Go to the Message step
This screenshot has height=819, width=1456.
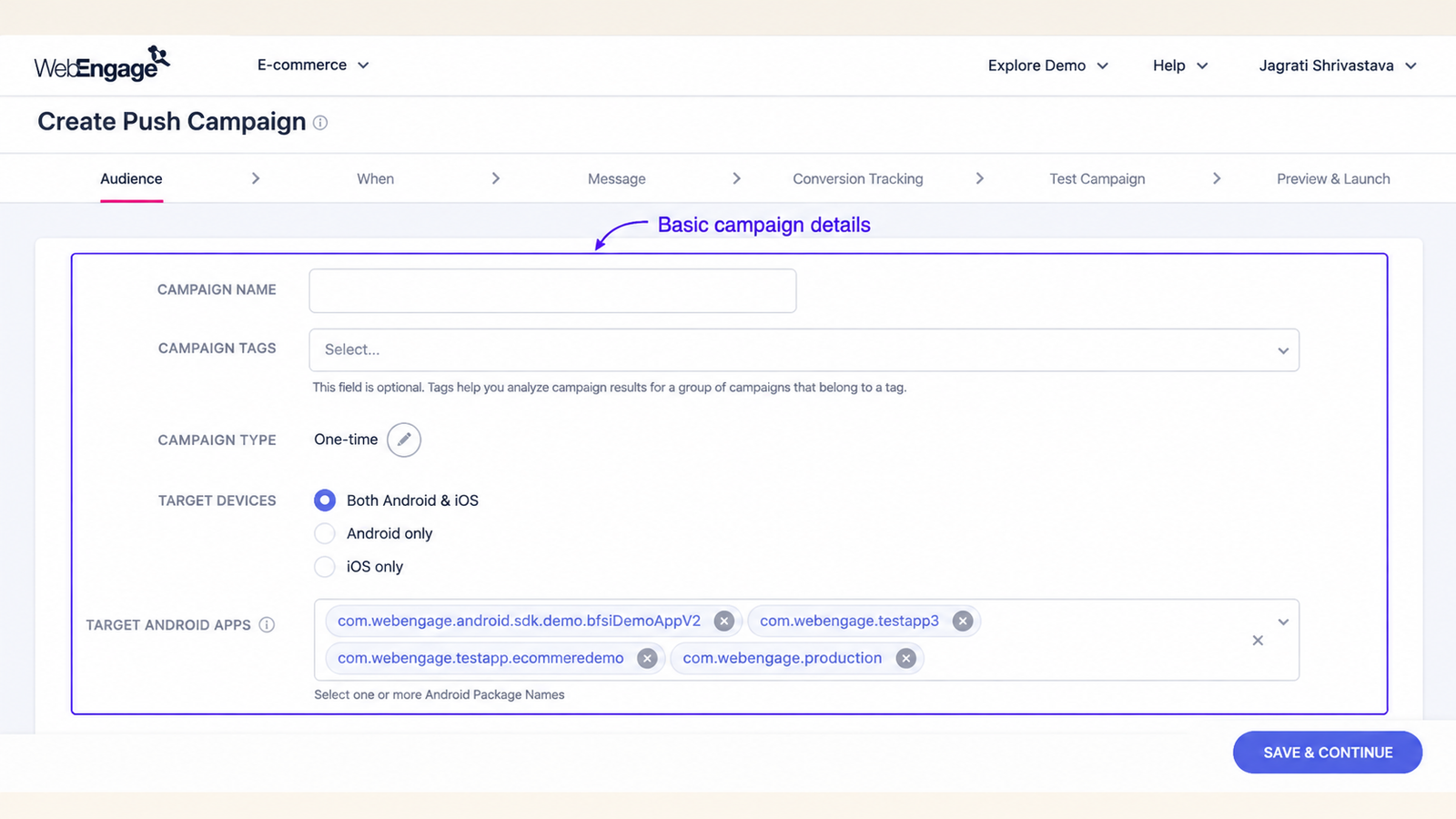click(617, 179)
